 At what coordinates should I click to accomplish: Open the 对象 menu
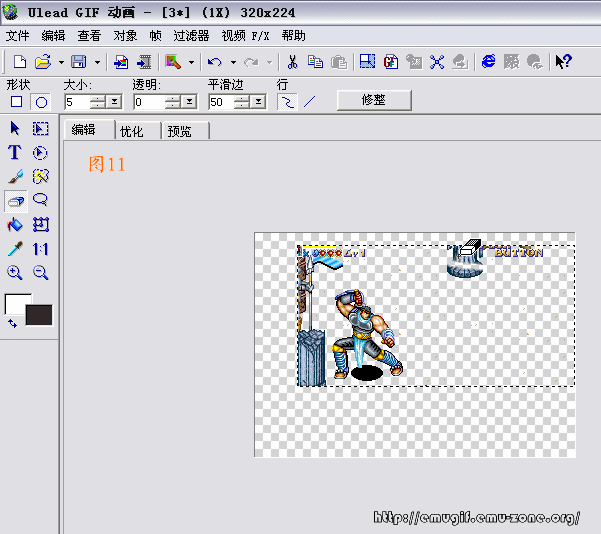point(125,36)
